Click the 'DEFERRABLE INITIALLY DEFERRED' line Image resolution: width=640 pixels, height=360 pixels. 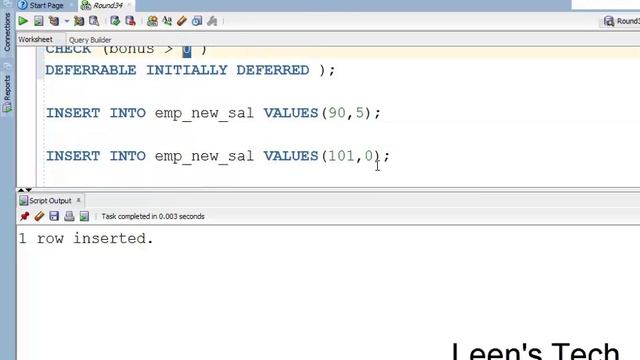pyautogui.click(x=190, y=70)
